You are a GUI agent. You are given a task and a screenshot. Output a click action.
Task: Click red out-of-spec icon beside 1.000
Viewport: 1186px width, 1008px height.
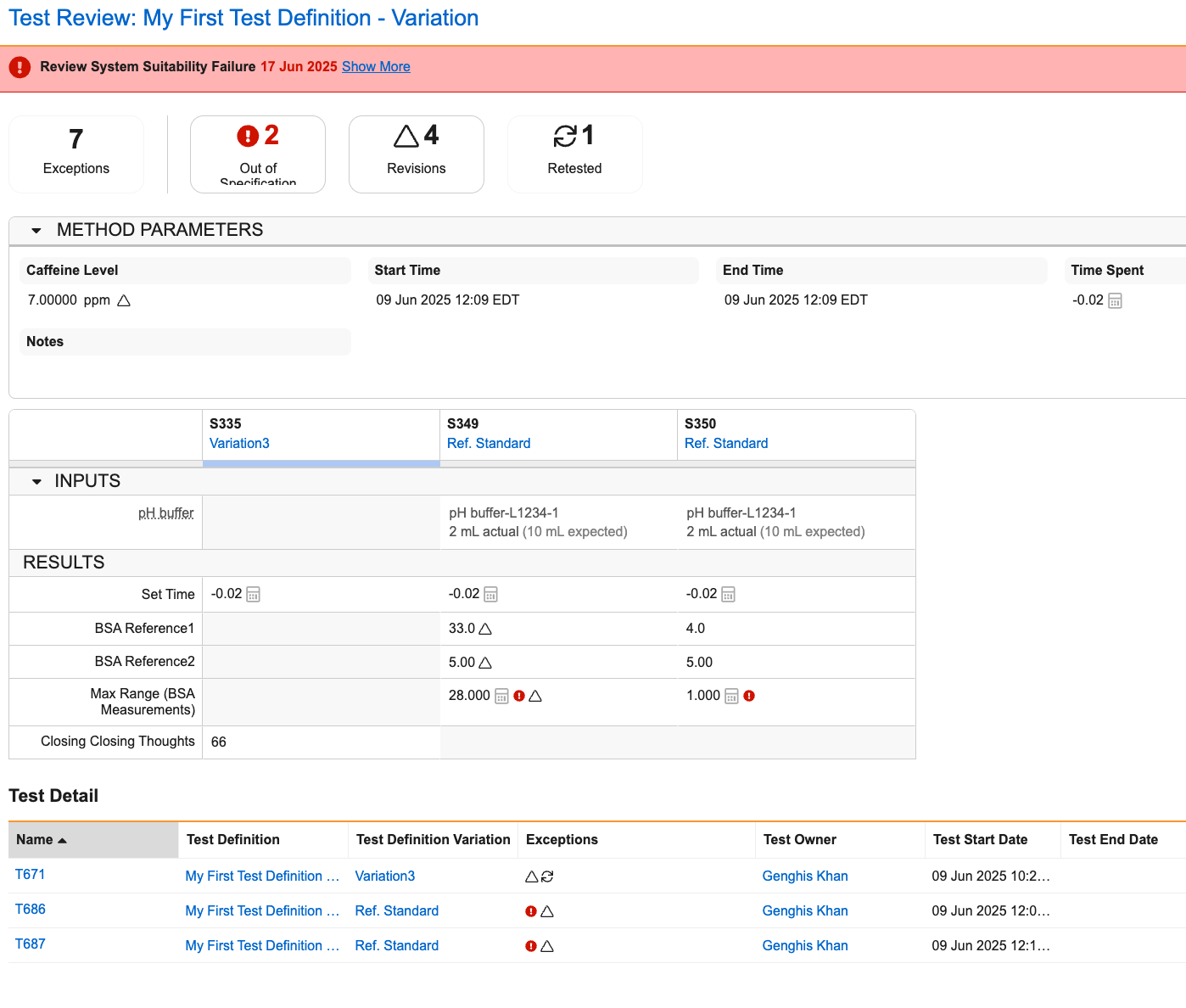tap(749, 696)
